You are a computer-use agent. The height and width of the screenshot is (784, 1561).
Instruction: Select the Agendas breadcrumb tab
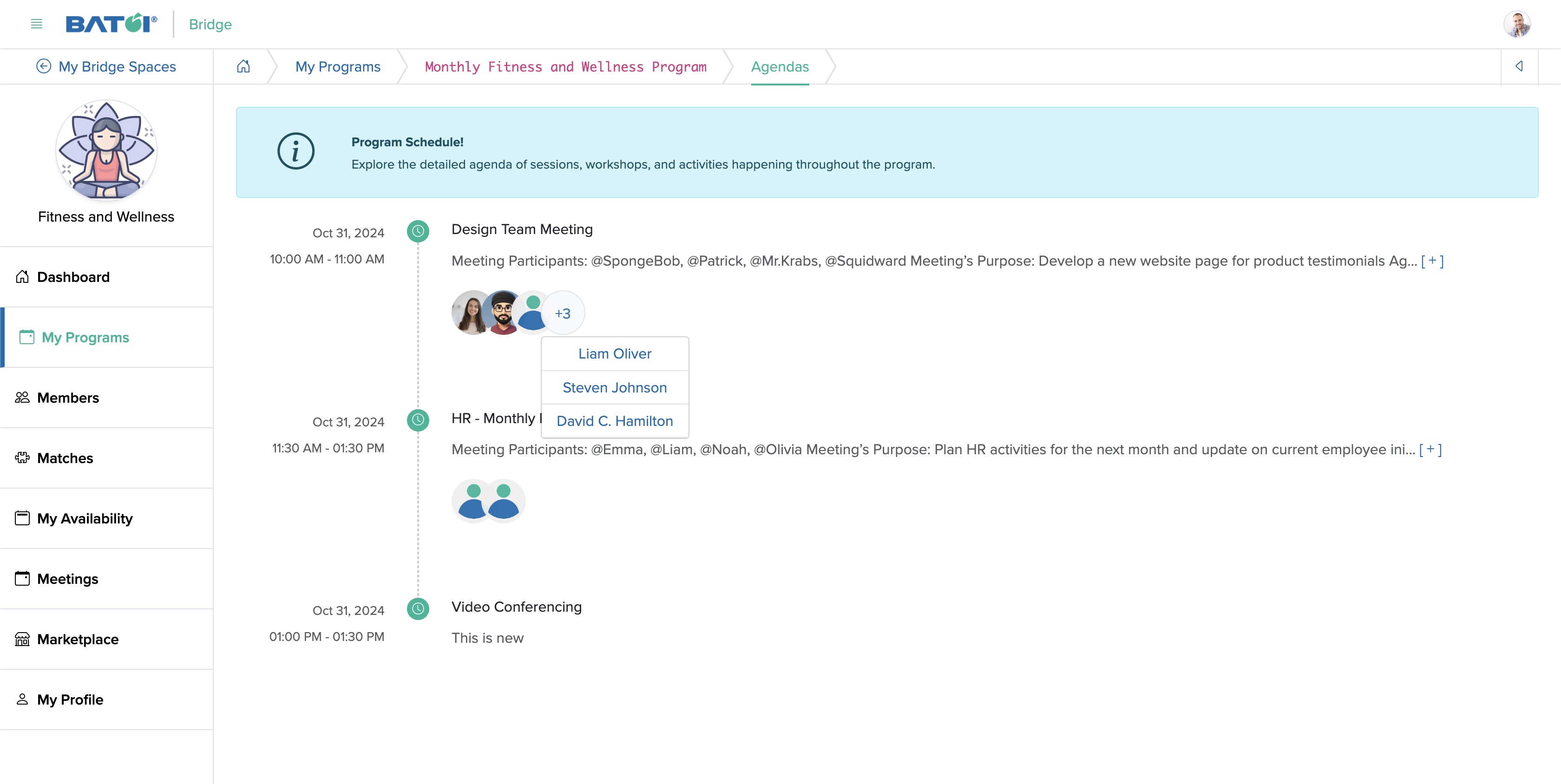click(x=780, y=66)
